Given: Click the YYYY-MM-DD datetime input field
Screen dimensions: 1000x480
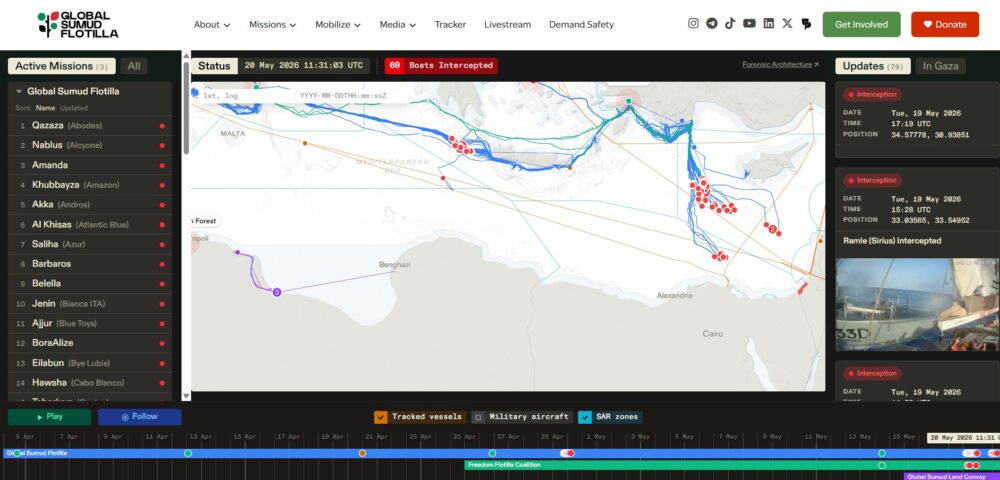Looking at the screenshot, I should 352,96.
